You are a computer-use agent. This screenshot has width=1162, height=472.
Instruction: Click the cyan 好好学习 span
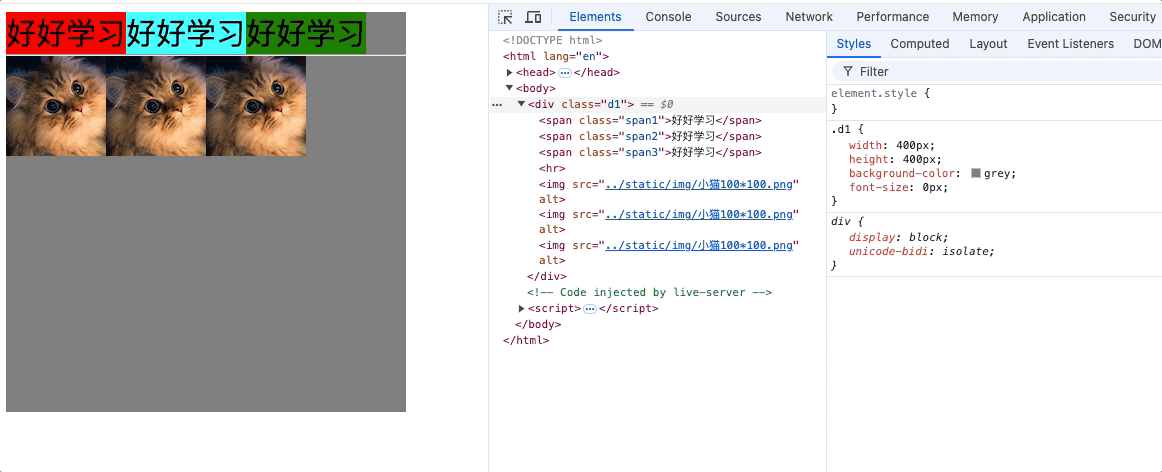[186, 33]
